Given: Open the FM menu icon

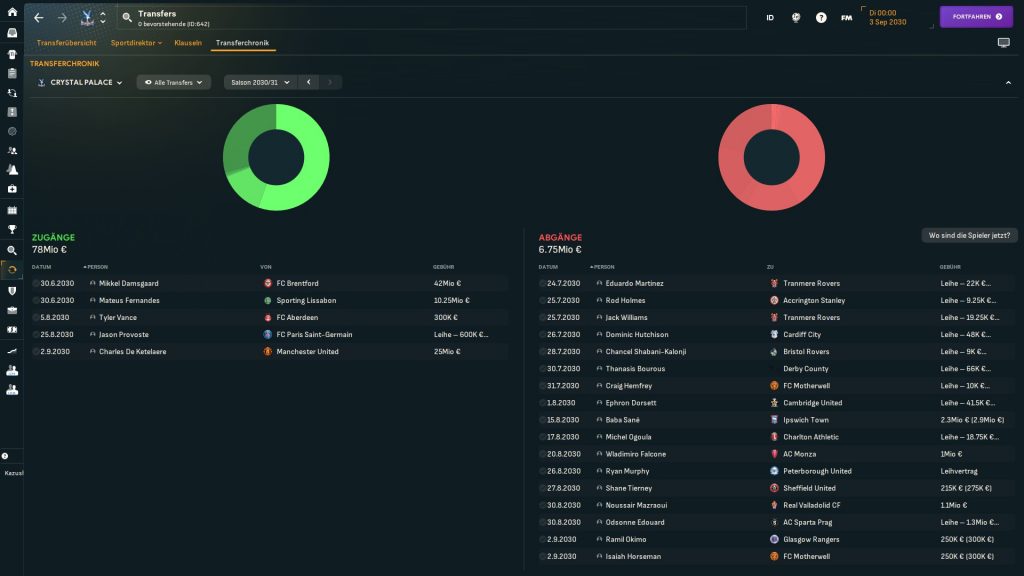Looking at the screenshot, I should [x=847, y=17].
